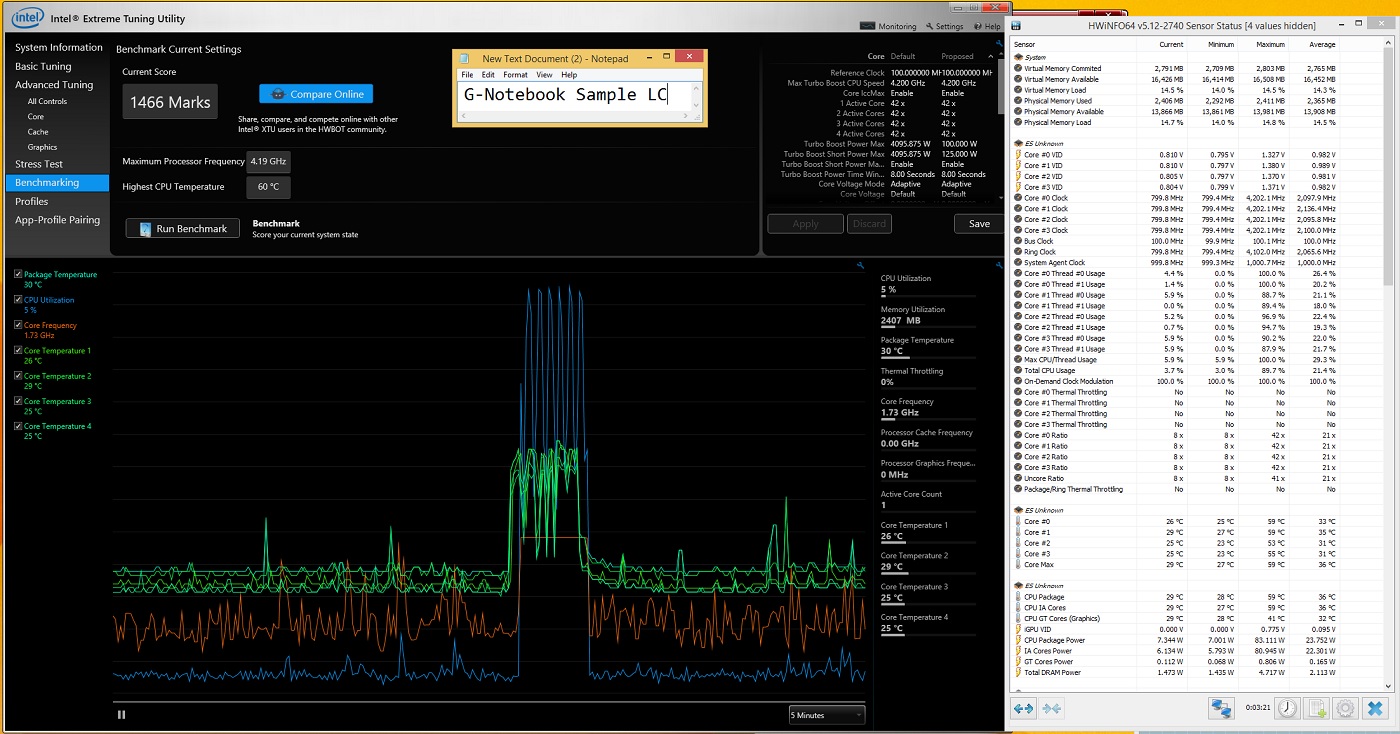Image resolution: width=1400 pixels, height=734 pixels.
Task: Click icon beside Total CPU Usage row
Action: click(x=1018, y=370)
